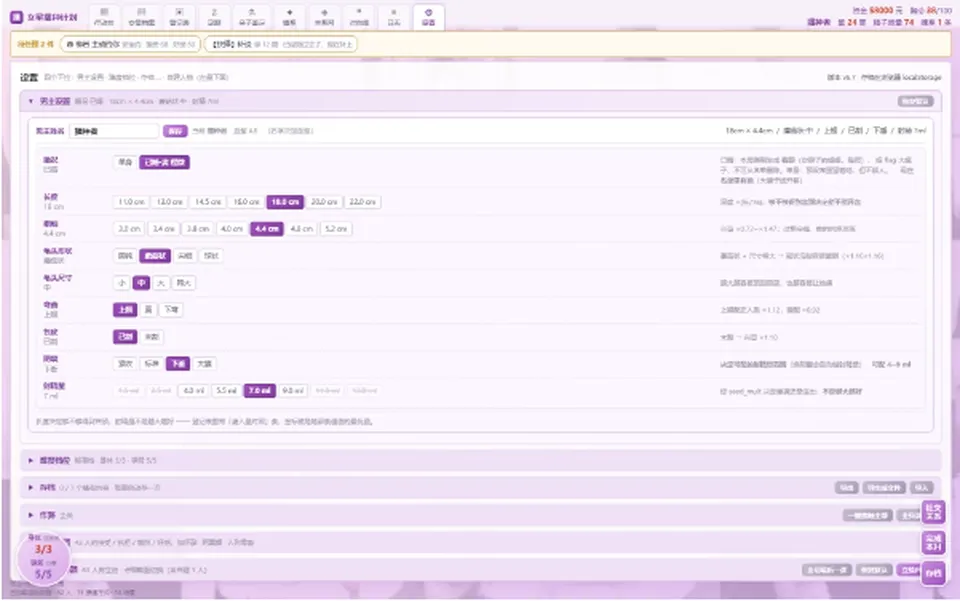Choose the 20.0 cm option
The image size is (960, 601).
pos(324,202)
